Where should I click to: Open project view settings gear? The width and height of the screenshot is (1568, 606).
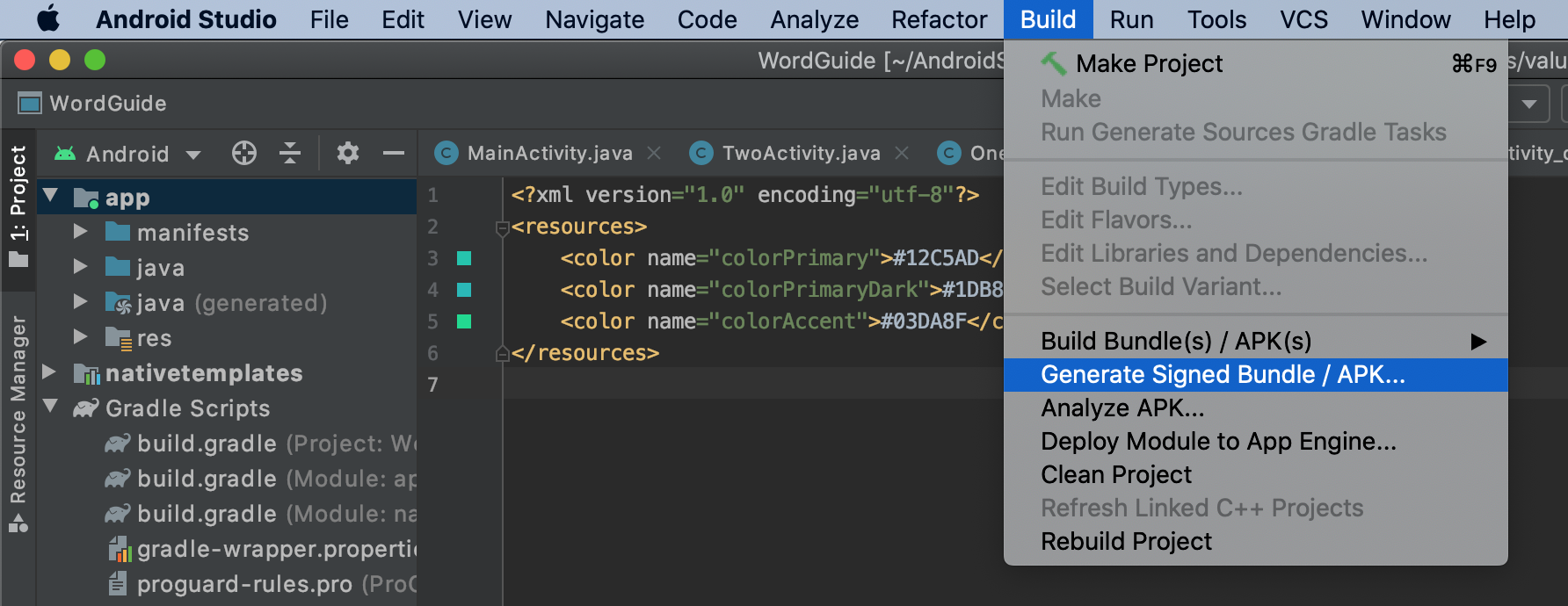(x=348, y=154)
